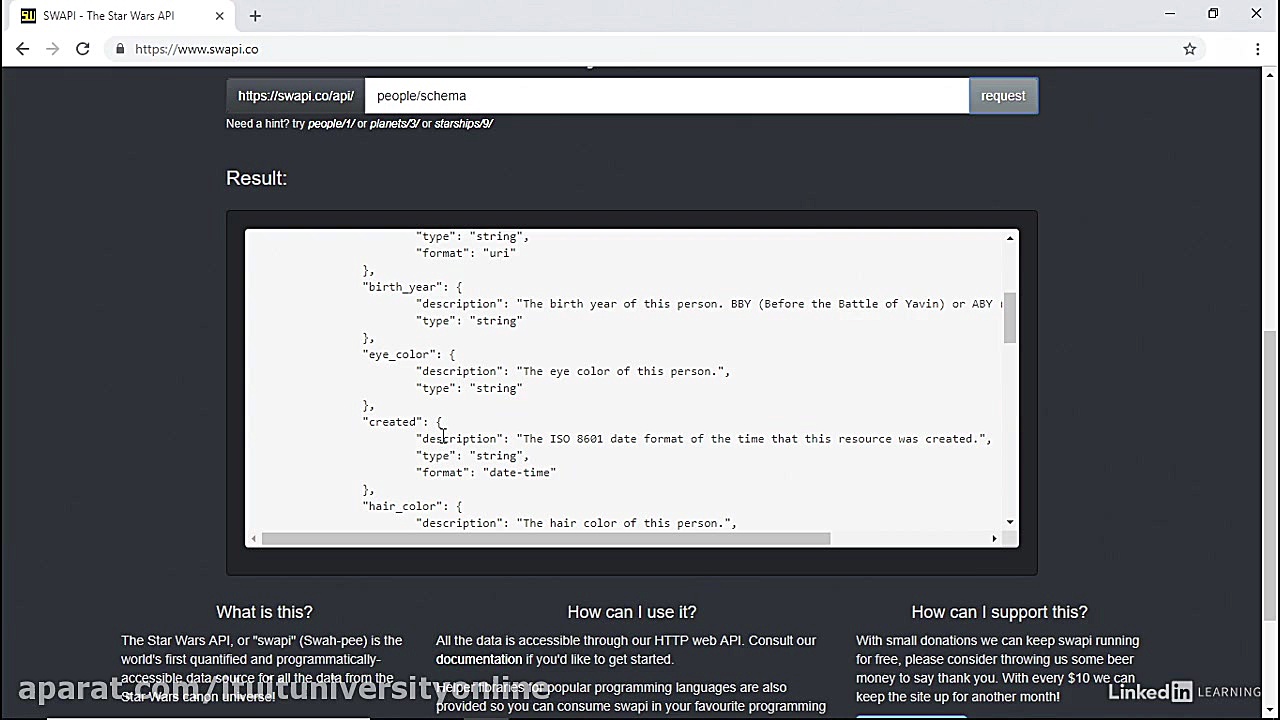Image resolution: width=1280 pixels, height=720 pixels.
Task: Try the people/1/ hint link
Action: point(331,124)
